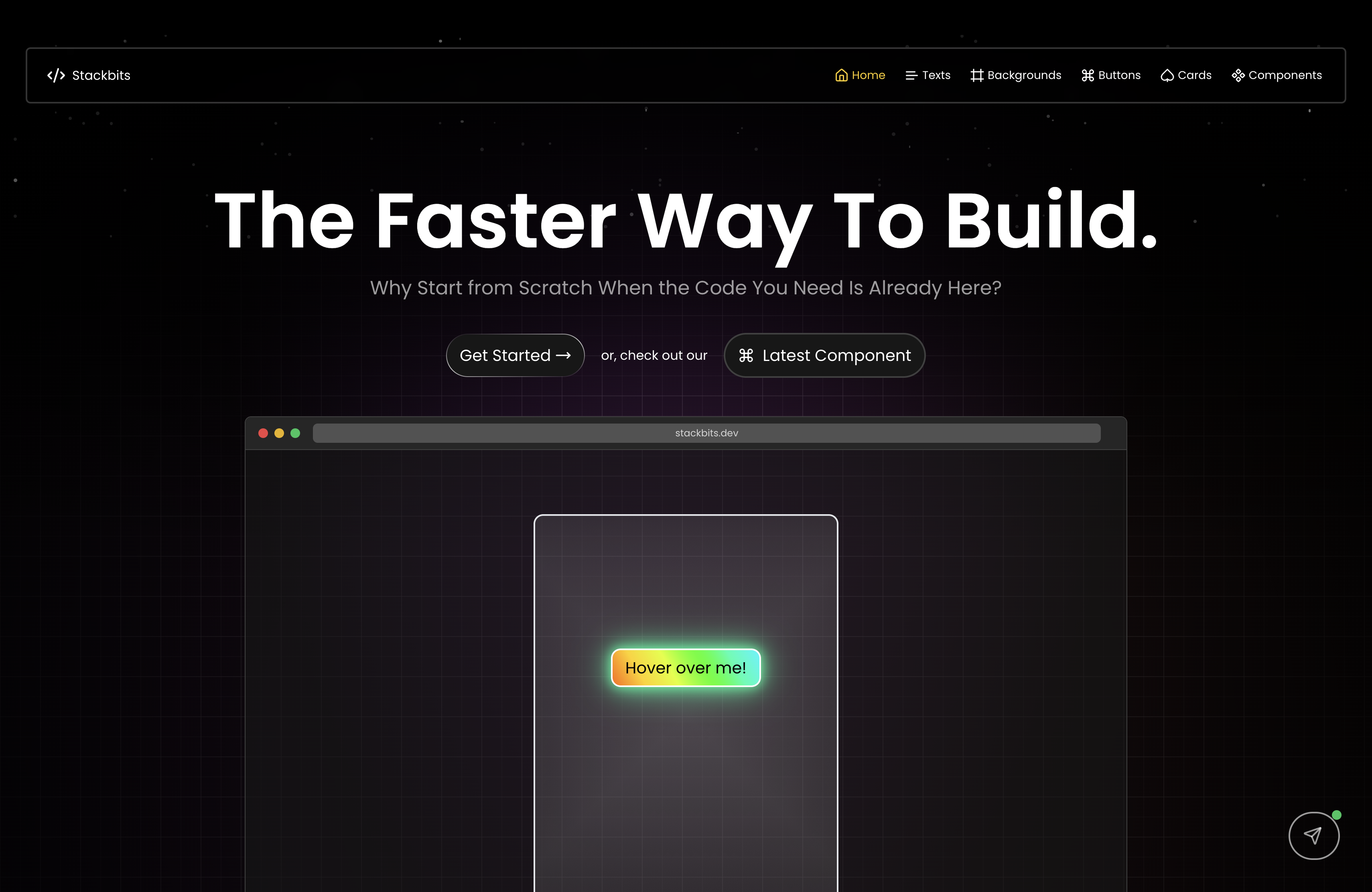This screenshot has width=1372, height=892.
Task: Navigate to Backgrounds section
Action: click(1016, 75)
